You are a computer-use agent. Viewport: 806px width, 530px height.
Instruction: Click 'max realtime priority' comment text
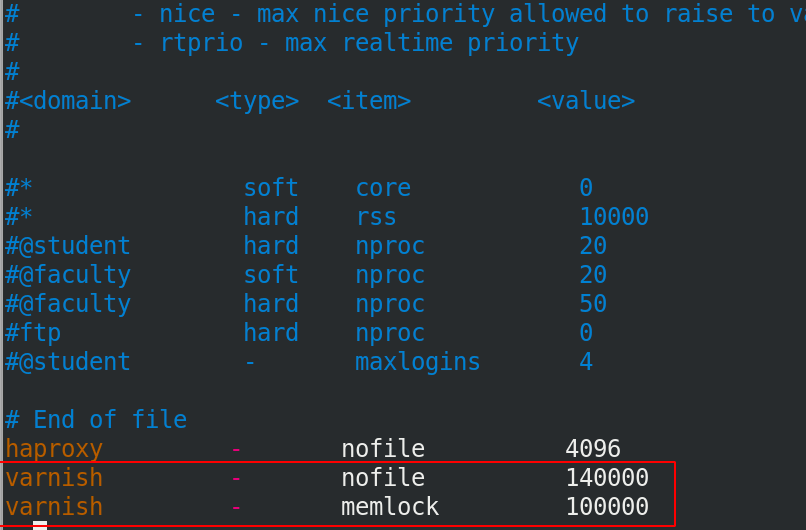point(432,43)
